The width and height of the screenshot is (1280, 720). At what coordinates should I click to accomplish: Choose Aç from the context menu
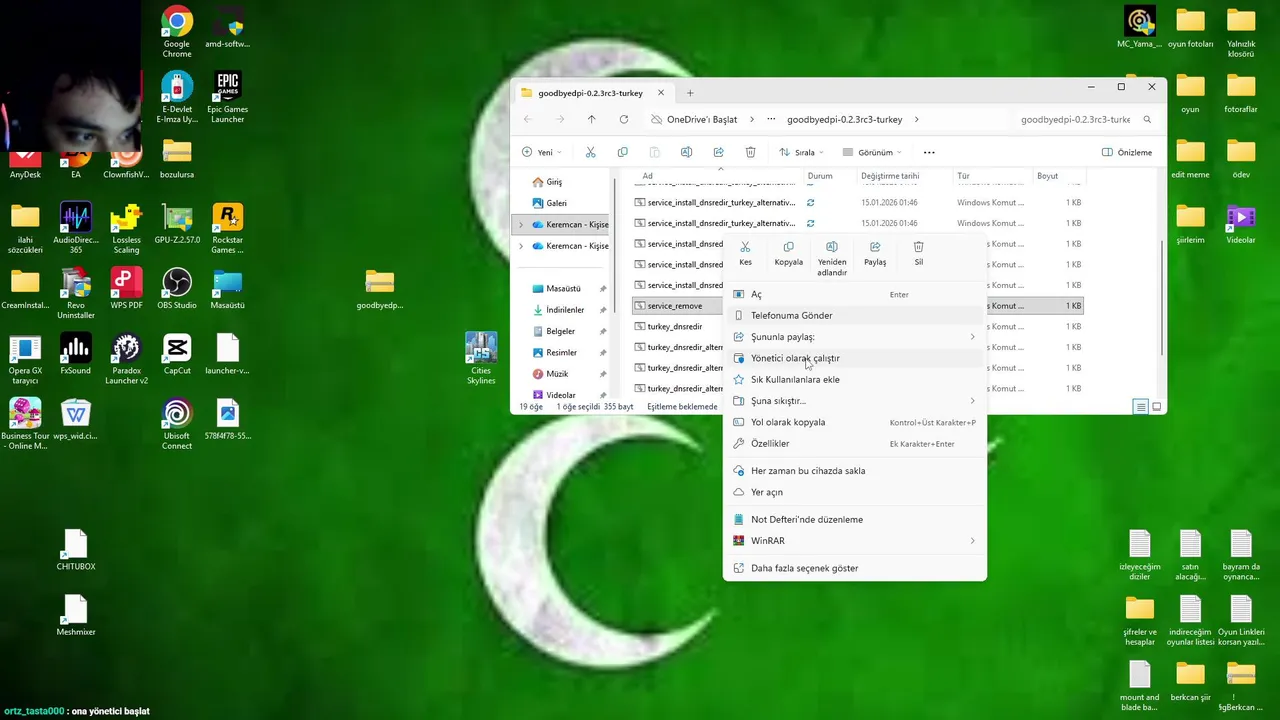coord(854,294)
